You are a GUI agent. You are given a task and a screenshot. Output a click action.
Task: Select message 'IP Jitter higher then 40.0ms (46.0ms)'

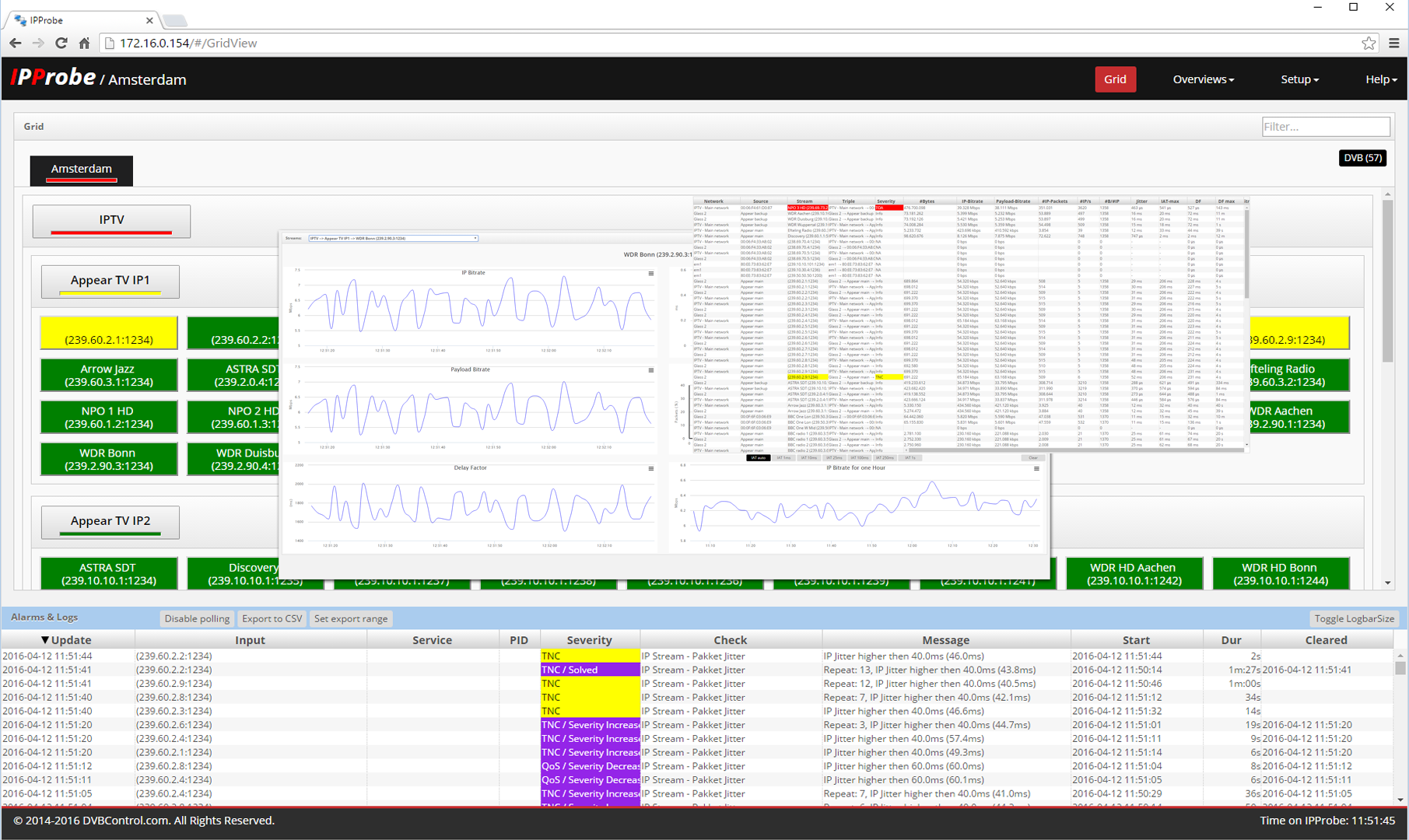point(903,656)
